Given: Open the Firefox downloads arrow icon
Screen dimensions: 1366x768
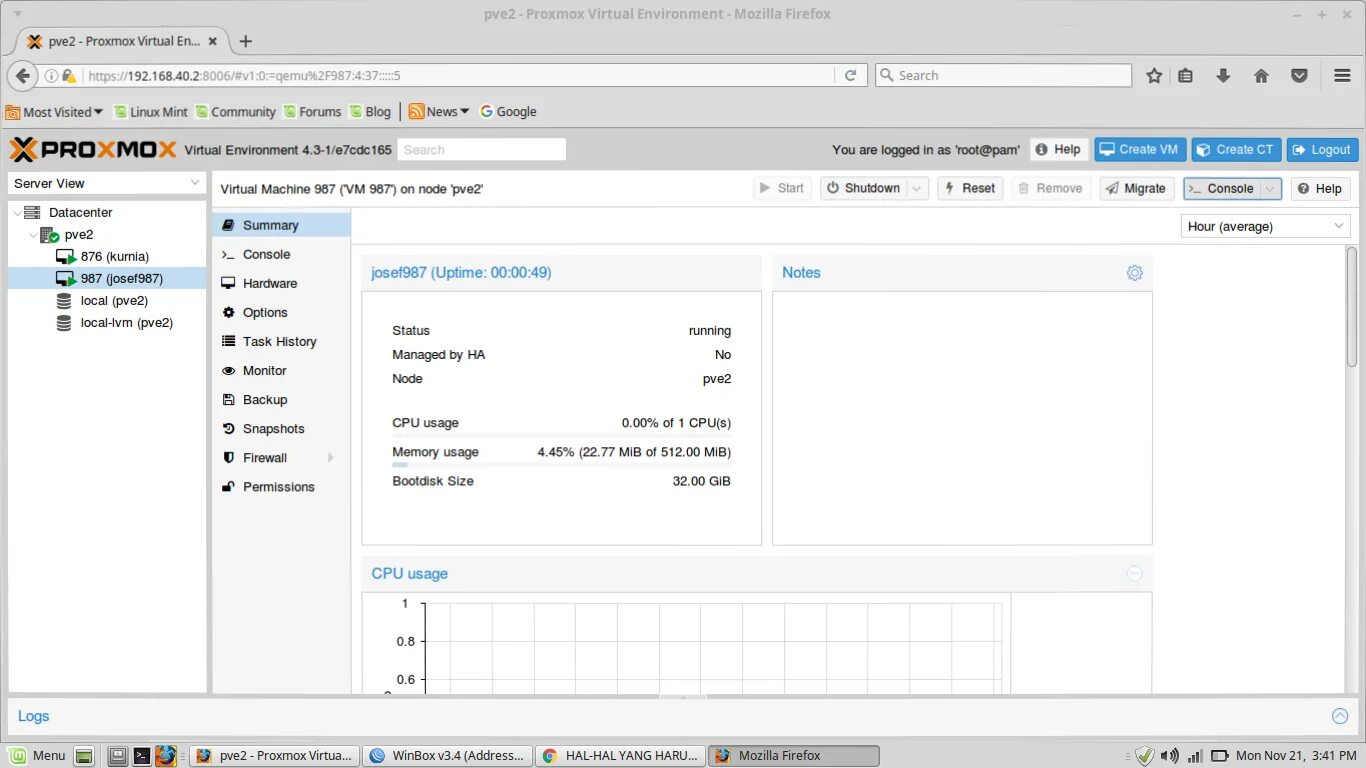Looking at the screenshot, I should [x=1223, y=75].
